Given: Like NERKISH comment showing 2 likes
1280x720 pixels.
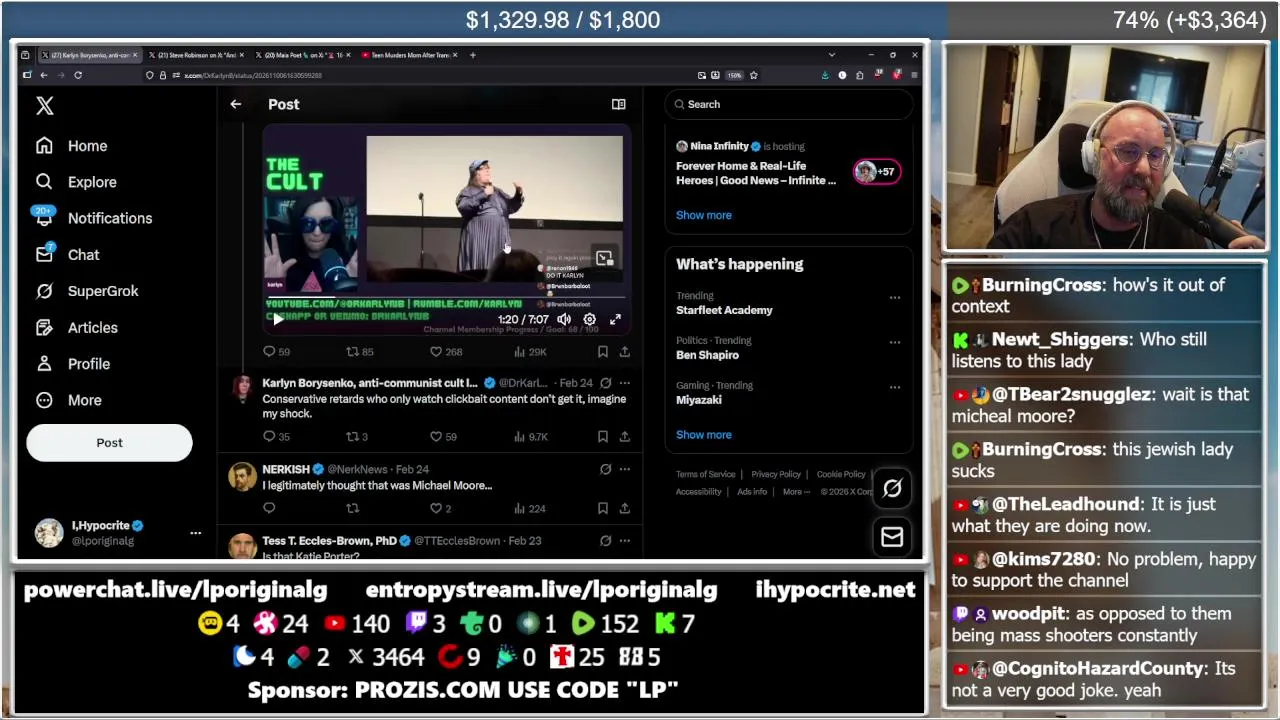Looking at the screenshot, I should click(441, 509).
